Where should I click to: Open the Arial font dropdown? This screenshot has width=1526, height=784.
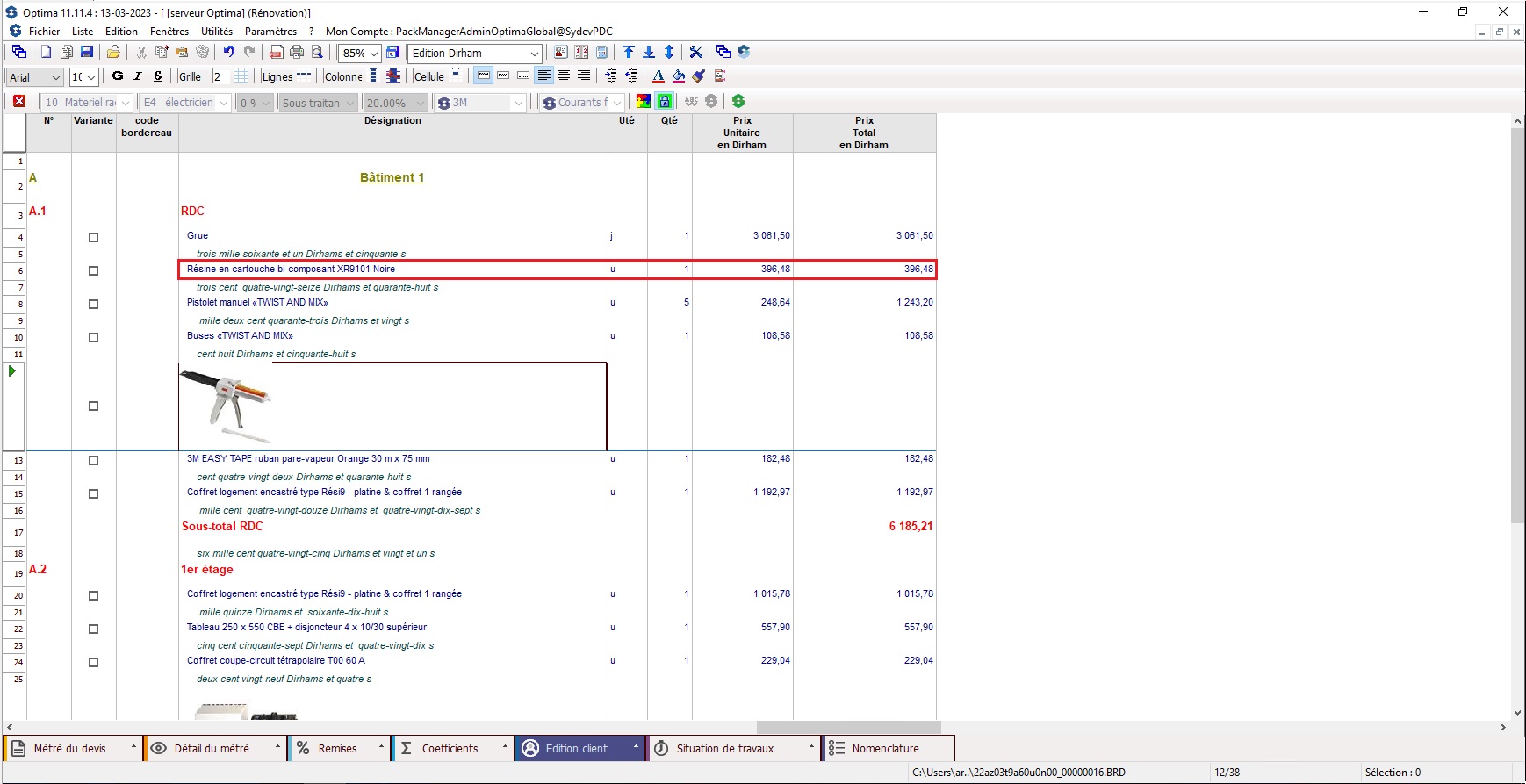point(55,77)
